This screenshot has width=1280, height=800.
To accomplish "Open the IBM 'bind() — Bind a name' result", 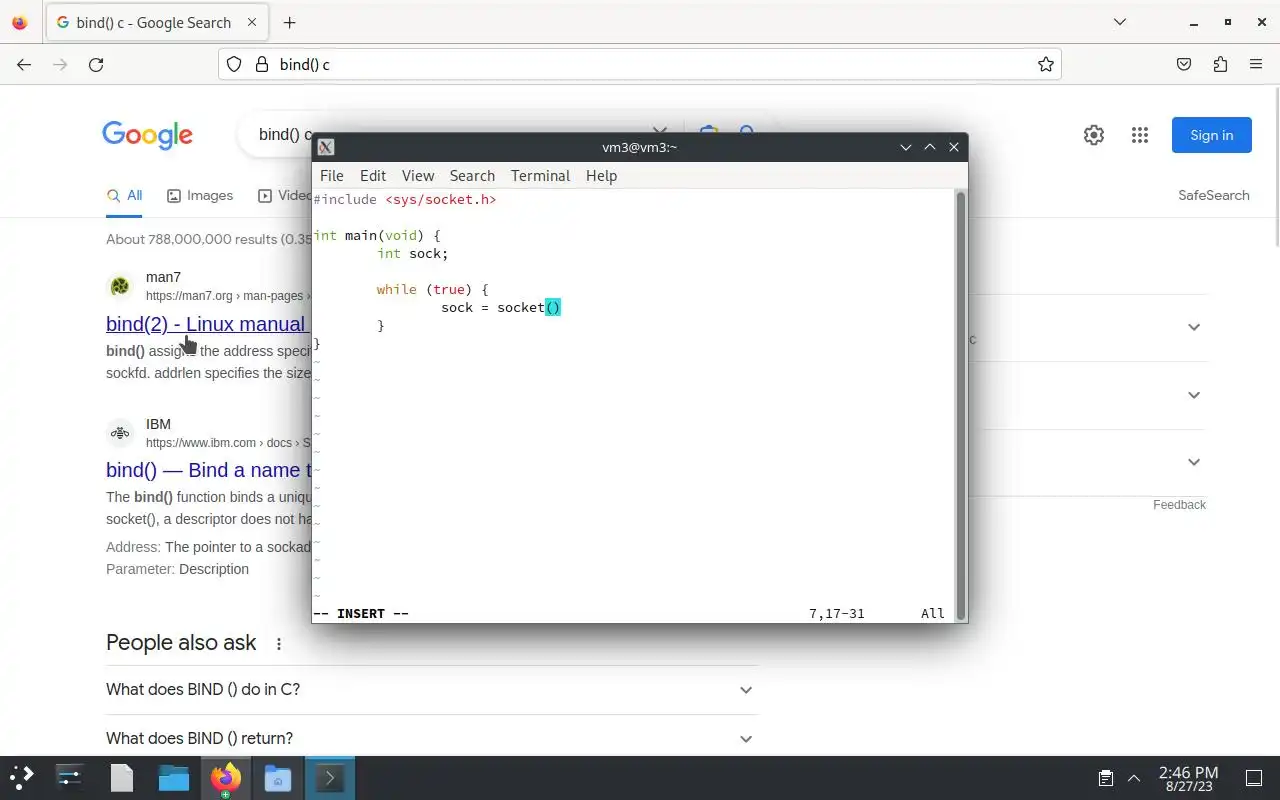I will click(209, 470).
